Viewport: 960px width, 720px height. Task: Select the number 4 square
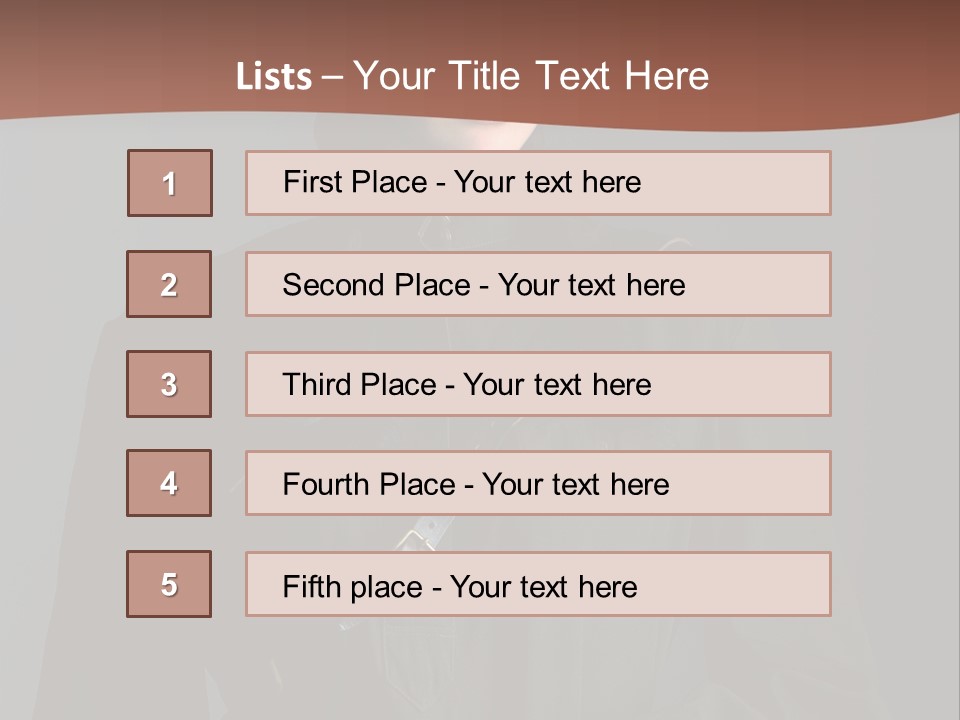tap(169, 483)
